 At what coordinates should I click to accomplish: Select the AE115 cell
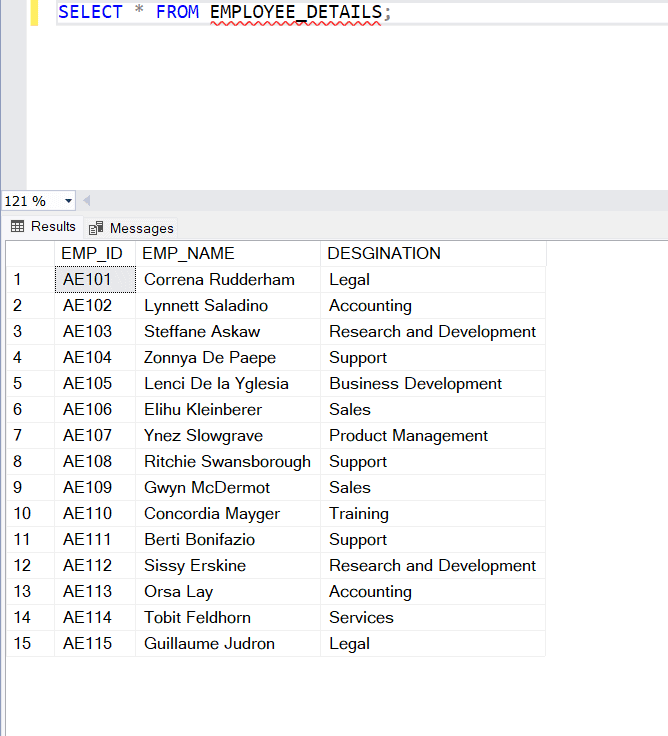(x=95, y=643)
